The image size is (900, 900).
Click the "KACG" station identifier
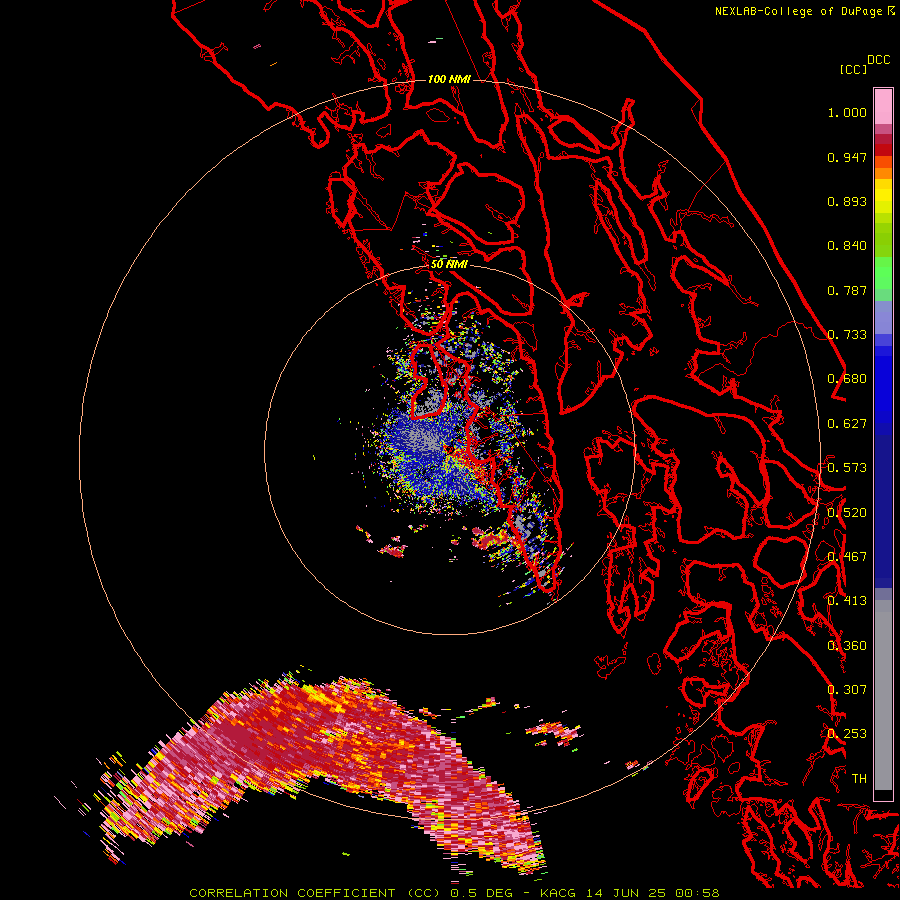558,893
